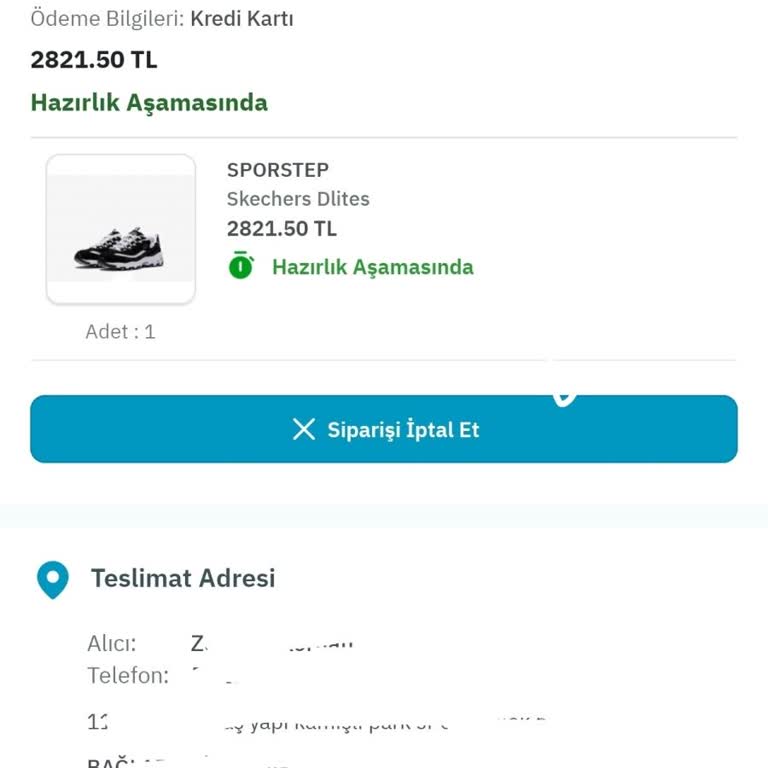Click the X icon on cancel button
Screen dimensions: 768x768
click(303, 430)
